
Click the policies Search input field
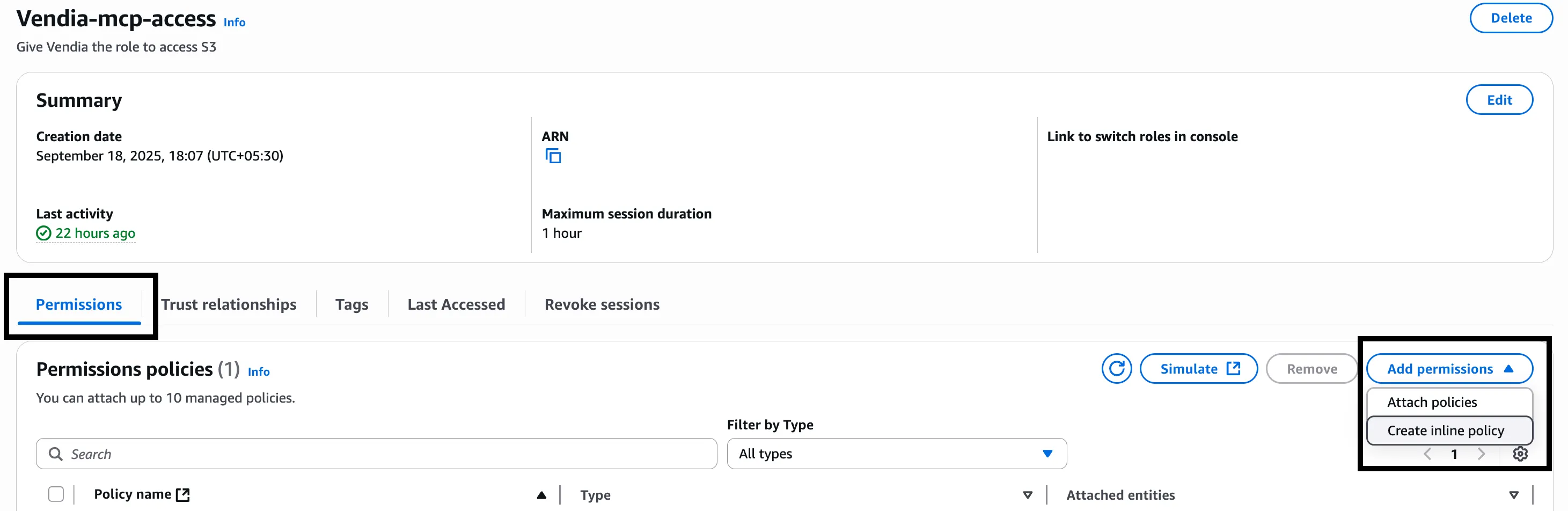coord(376,454)
